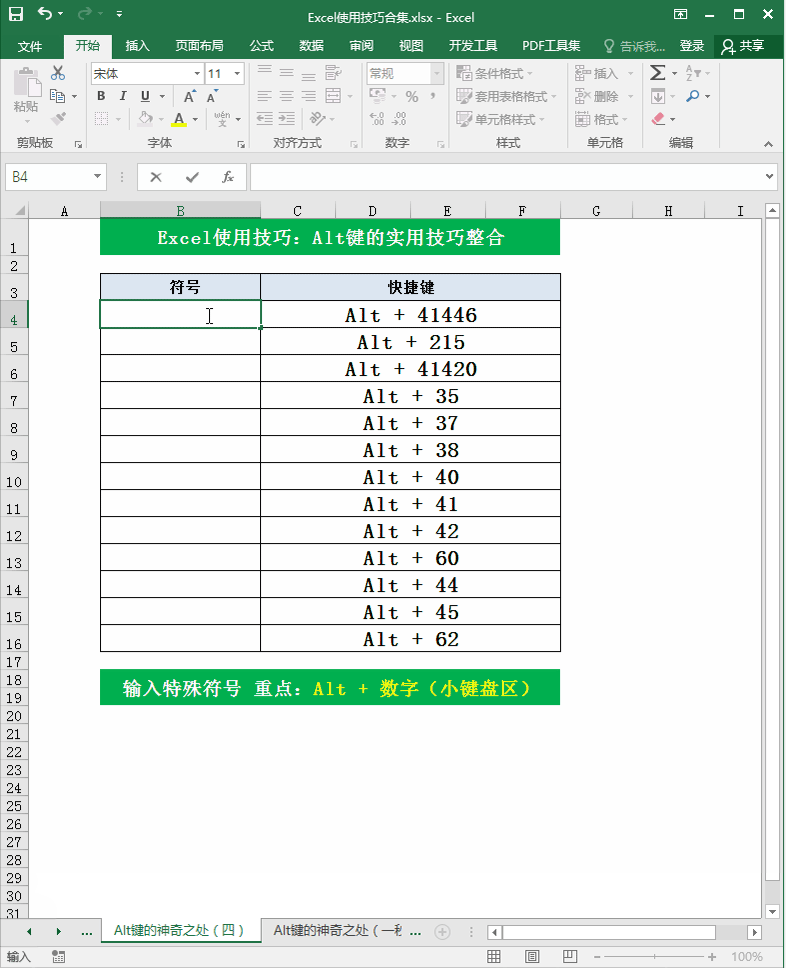786x968 pixels.
Task: Click the decrease decimal icon
Action: (399, 119)
